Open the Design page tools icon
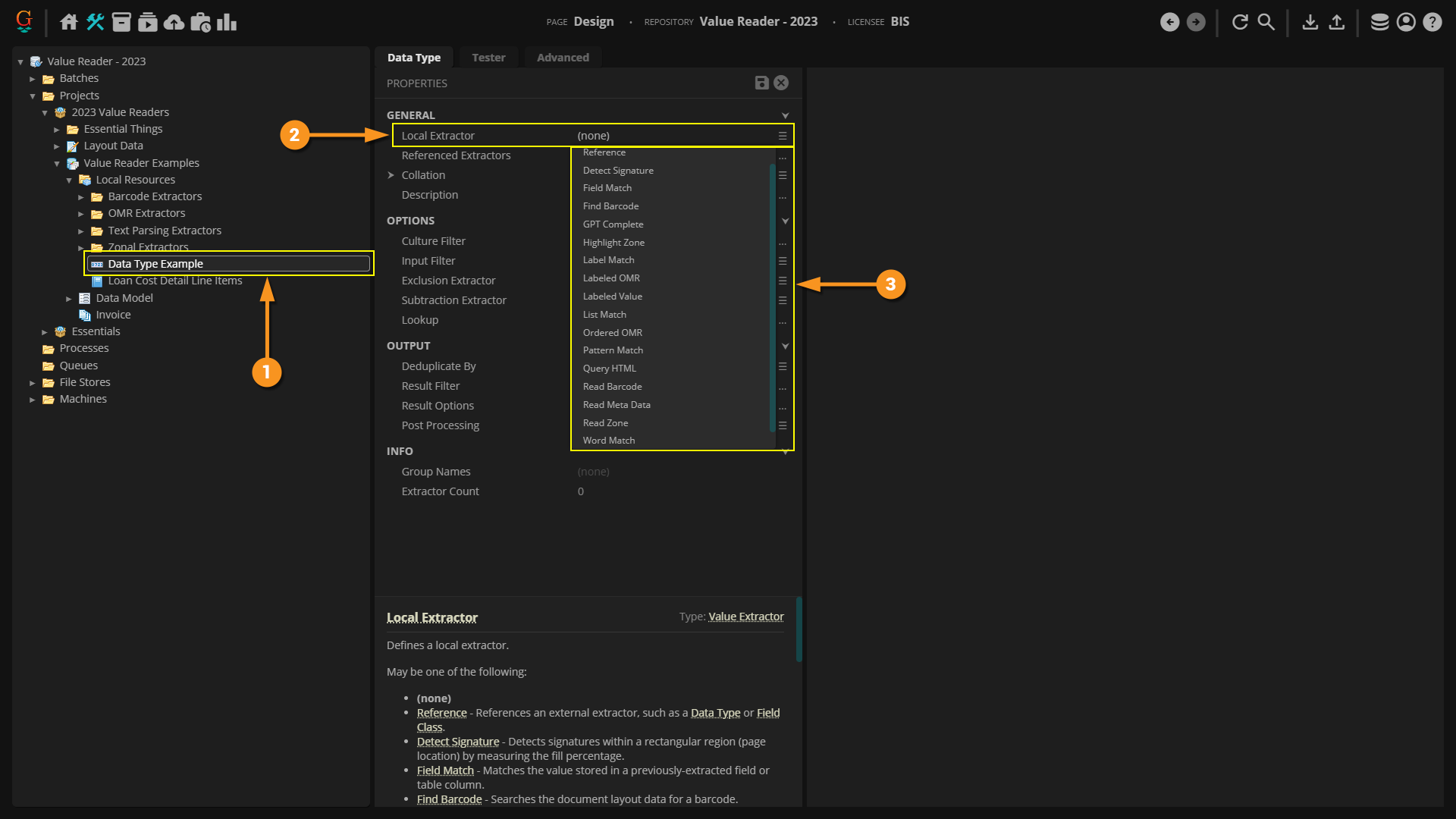The image size is (1456, 819). pos(95,22)
